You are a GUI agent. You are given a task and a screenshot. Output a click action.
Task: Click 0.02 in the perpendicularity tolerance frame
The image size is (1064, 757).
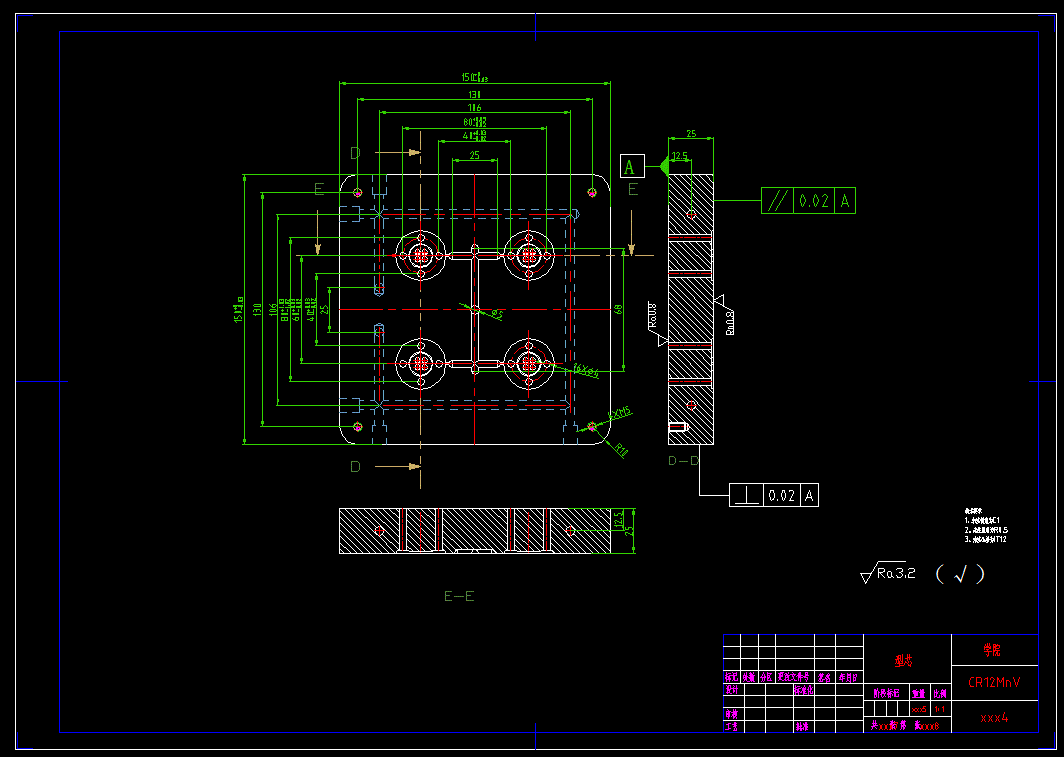[x=782, y=495]
